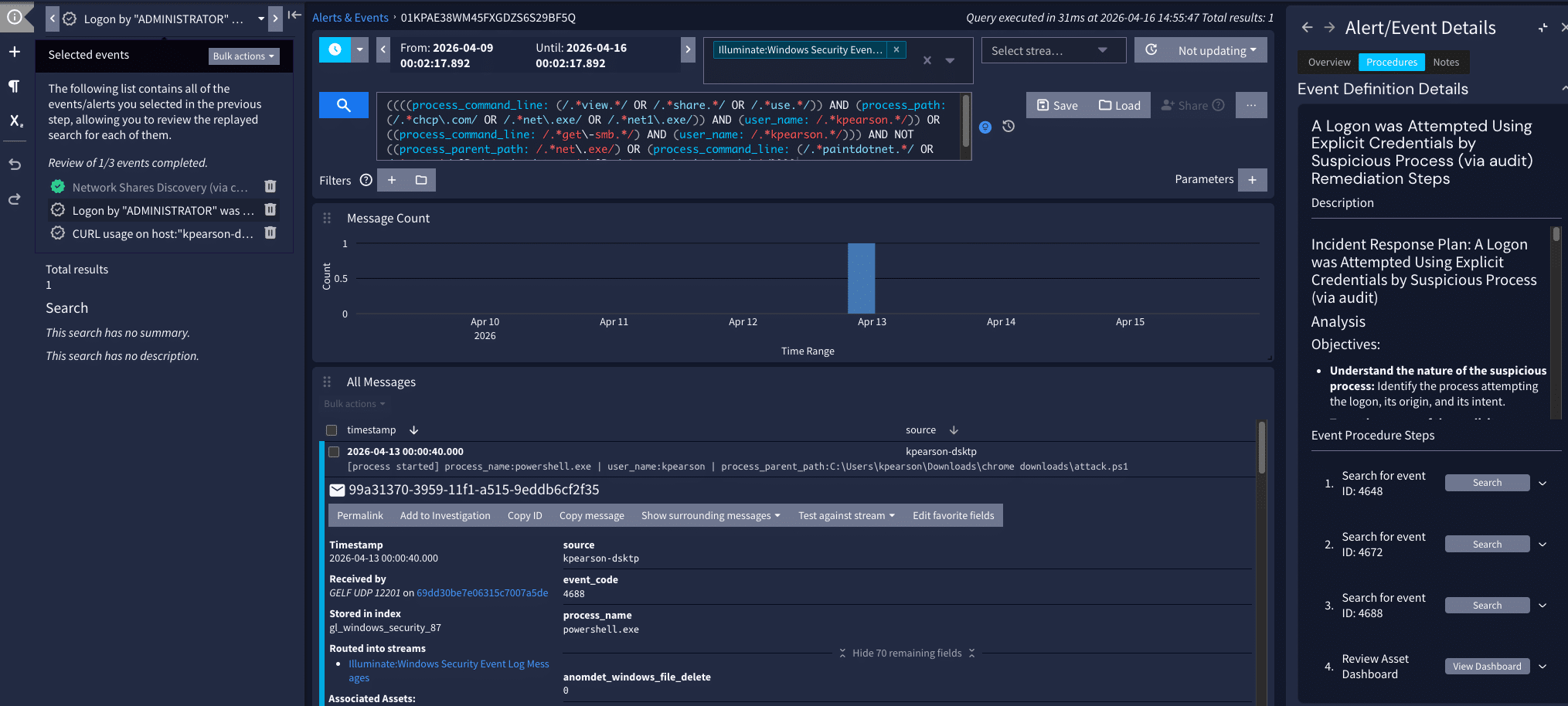The image size is (1568, 706).
Task: Switch to the Overview tab
Action: pyautogui.click(x=1329, y=62)
